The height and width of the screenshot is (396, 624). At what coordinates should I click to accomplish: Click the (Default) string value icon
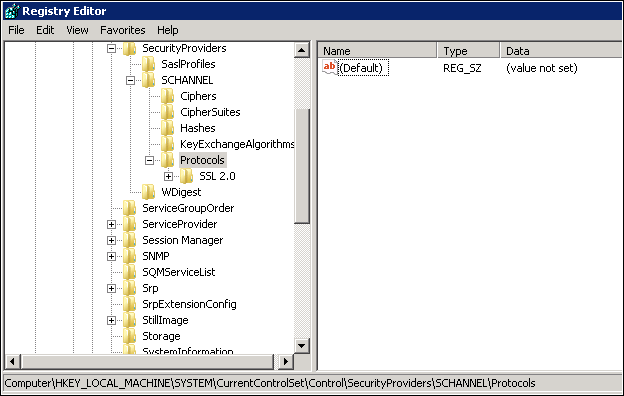330,68
